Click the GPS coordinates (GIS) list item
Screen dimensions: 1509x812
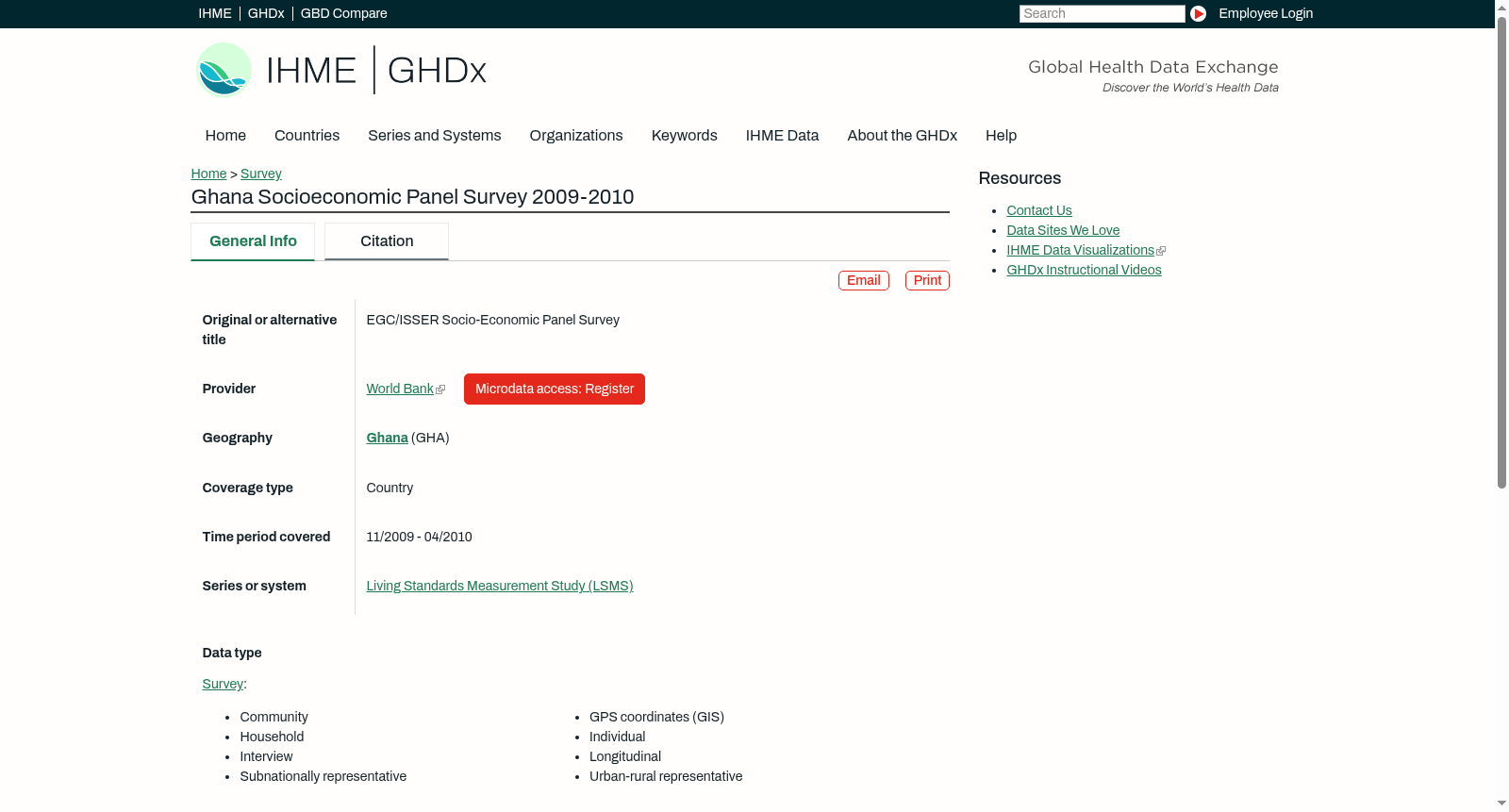[656, 717]
